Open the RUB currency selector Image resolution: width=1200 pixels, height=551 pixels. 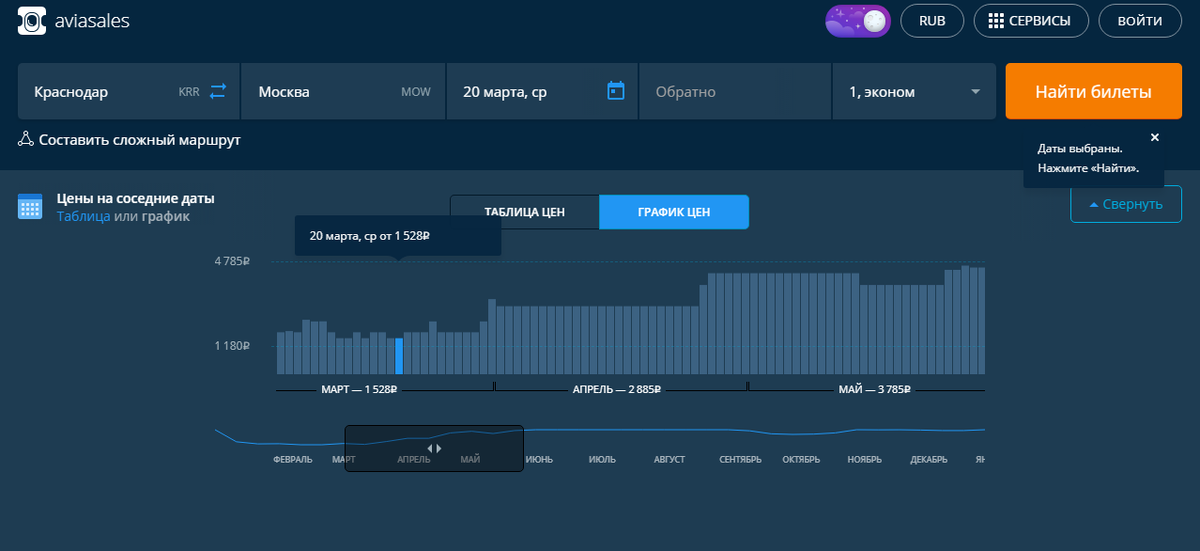click(x=932, y=21)
